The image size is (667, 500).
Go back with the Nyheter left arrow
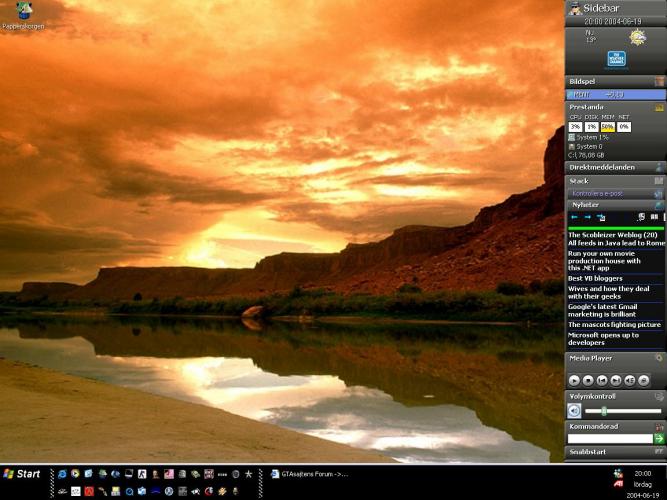[x=574, y=217]
